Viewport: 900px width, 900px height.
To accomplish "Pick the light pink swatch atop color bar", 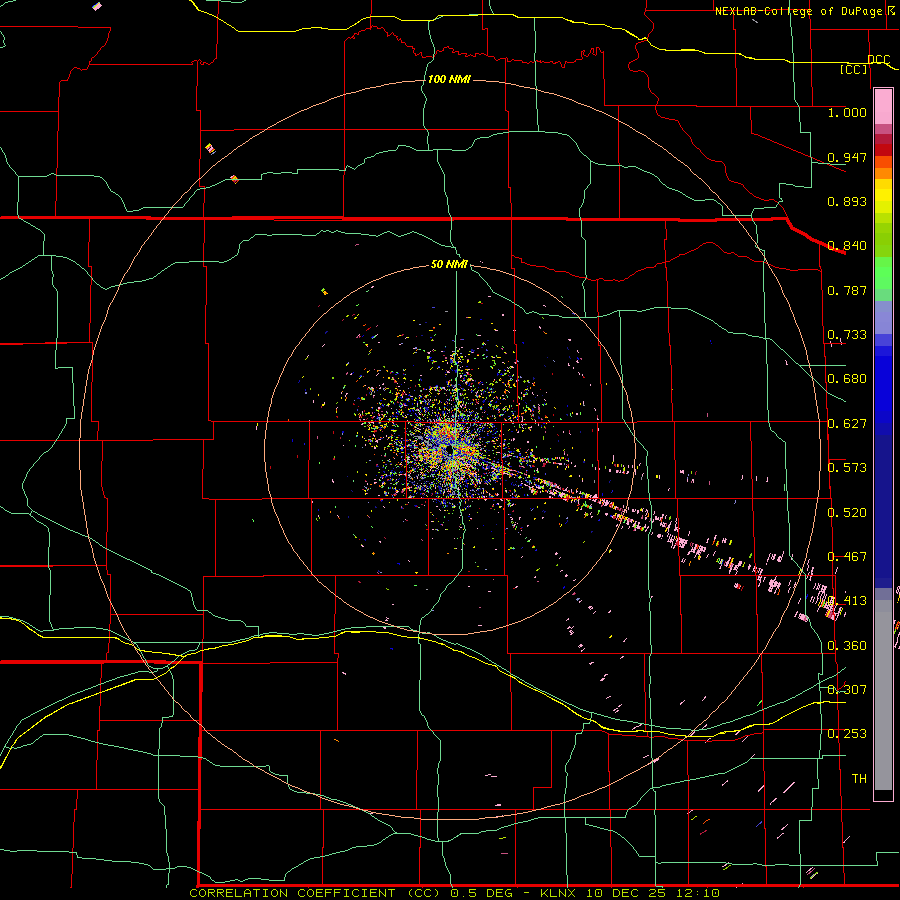I will pyautogui.click(x=883, y=106).
